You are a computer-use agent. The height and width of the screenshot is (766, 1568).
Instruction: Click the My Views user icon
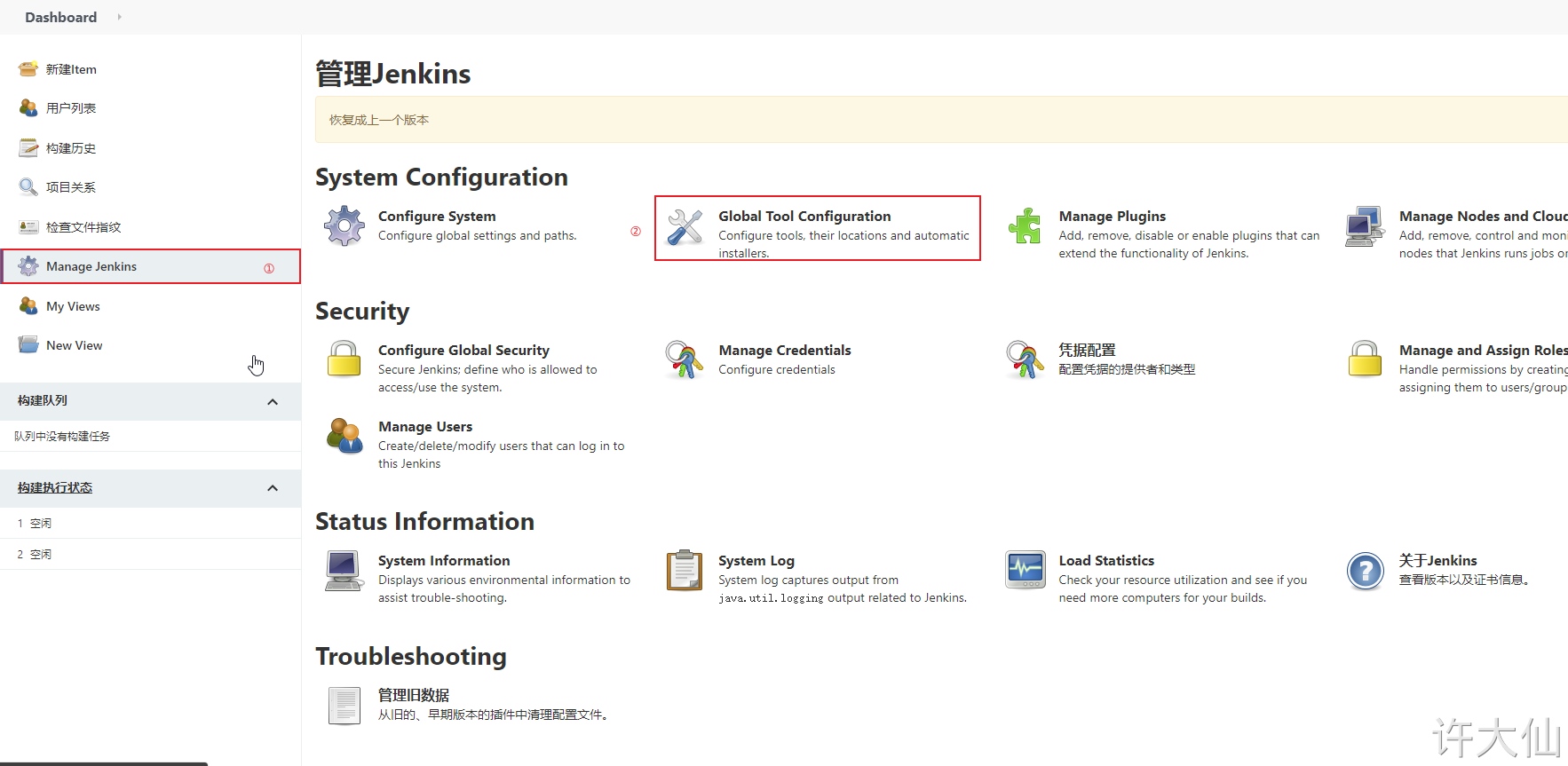tap(28, 306)
